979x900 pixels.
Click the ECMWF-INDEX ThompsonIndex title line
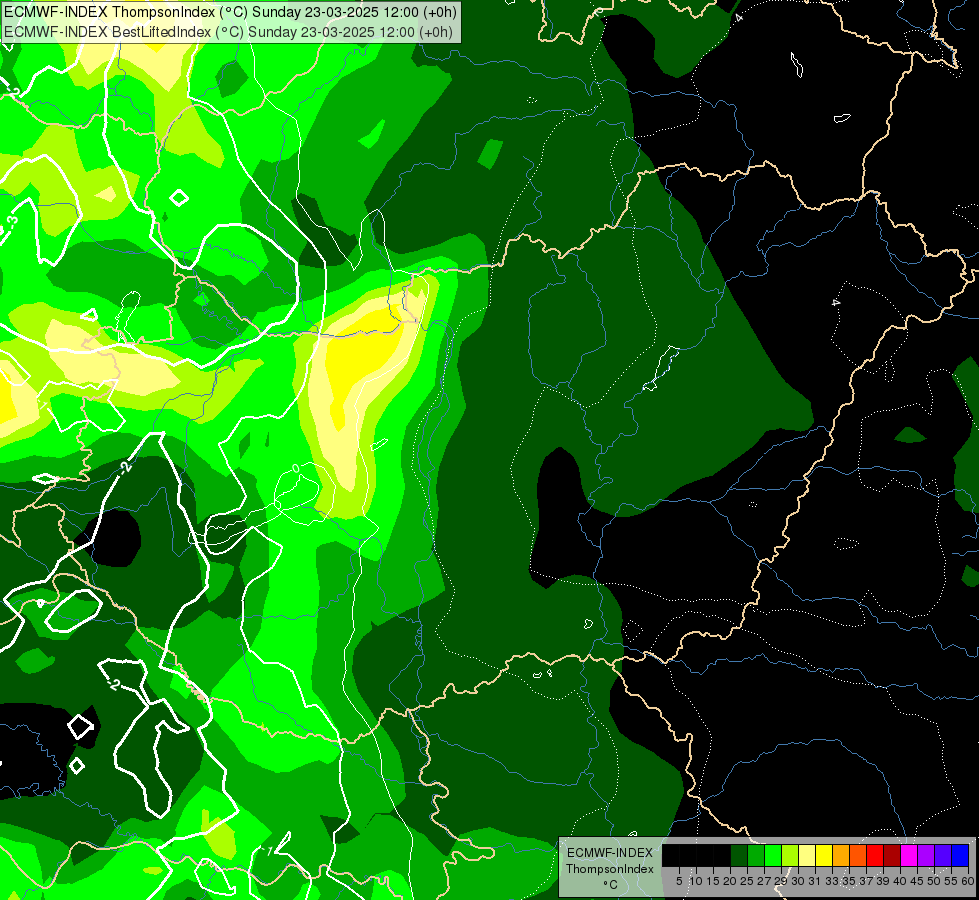pyautogui.click(x=230, y=12)
